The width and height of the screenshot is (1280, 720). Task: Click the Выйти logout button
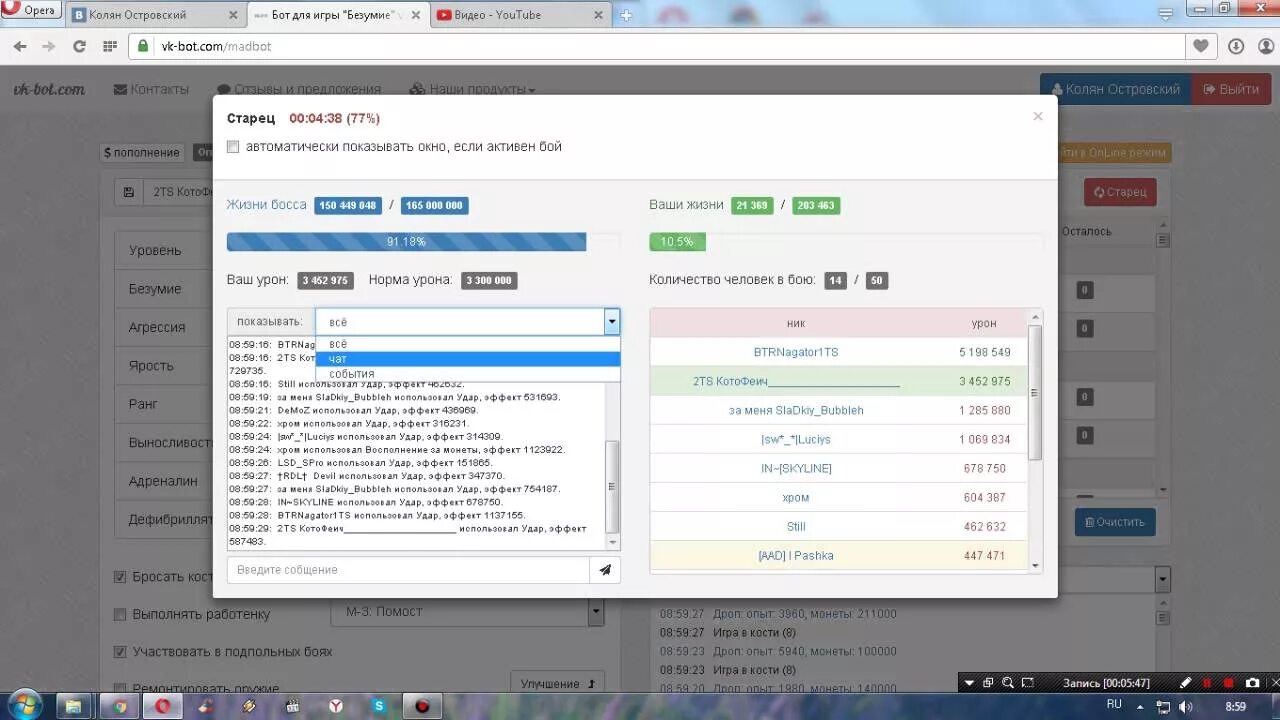click(x=1231, y=89)
